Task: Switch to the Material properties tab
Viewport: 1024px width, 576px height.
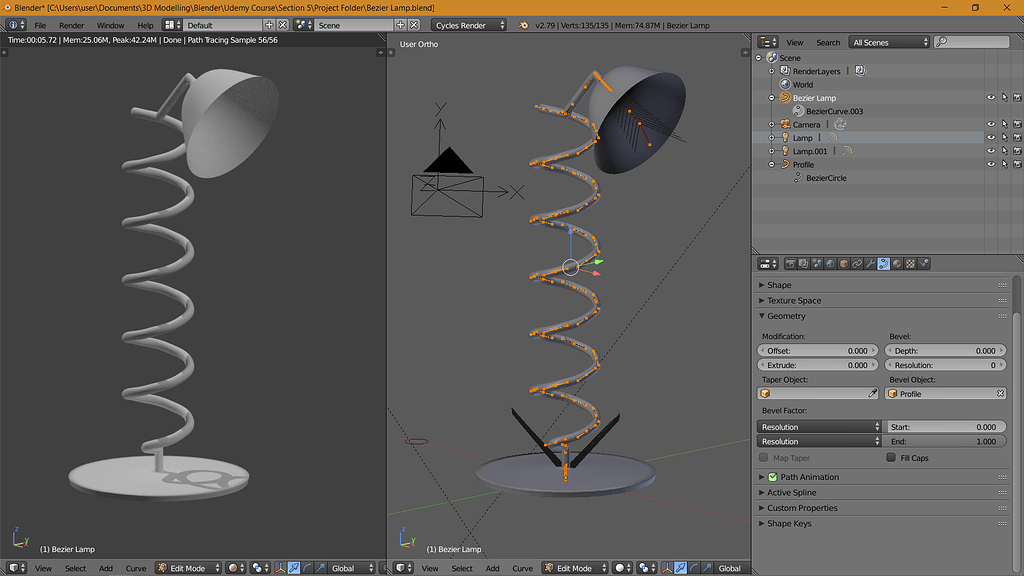Action: [x=897, y=264]
